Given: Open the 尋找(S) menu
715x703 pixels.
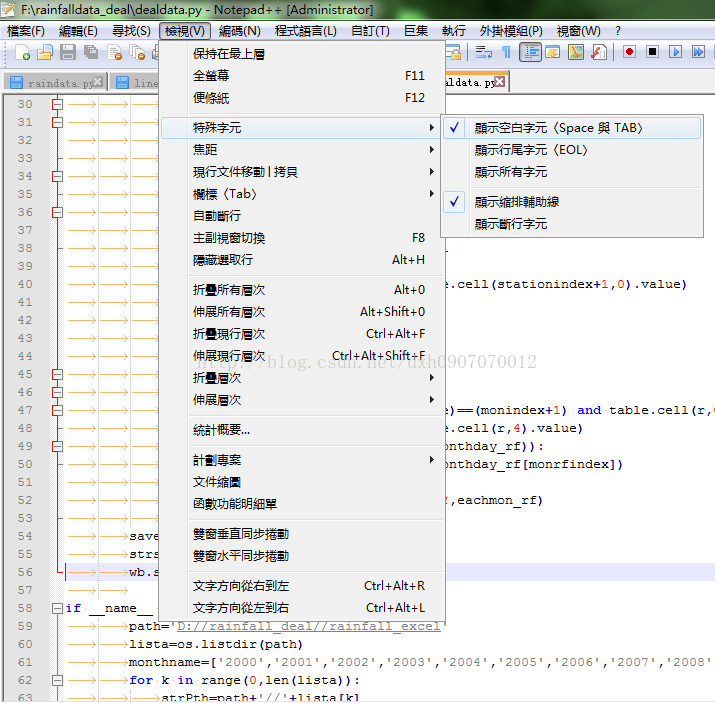Looking at the screenshot, I should click(131, 31).
